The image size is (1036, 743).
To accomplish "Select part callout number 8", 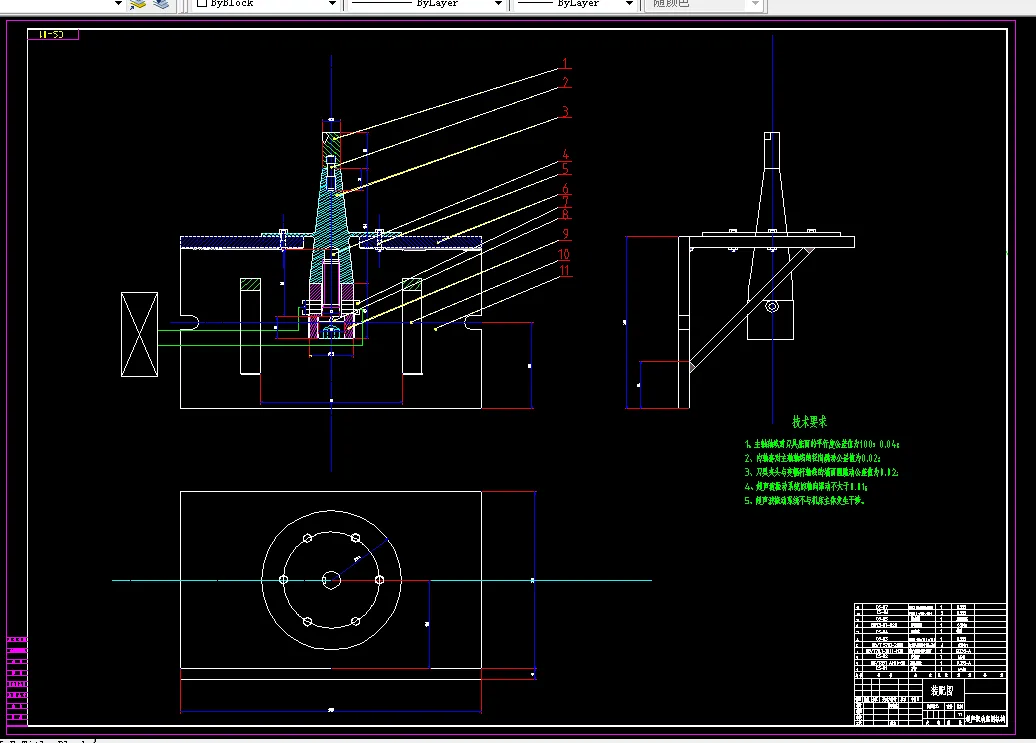I will (x=566, y=214).
